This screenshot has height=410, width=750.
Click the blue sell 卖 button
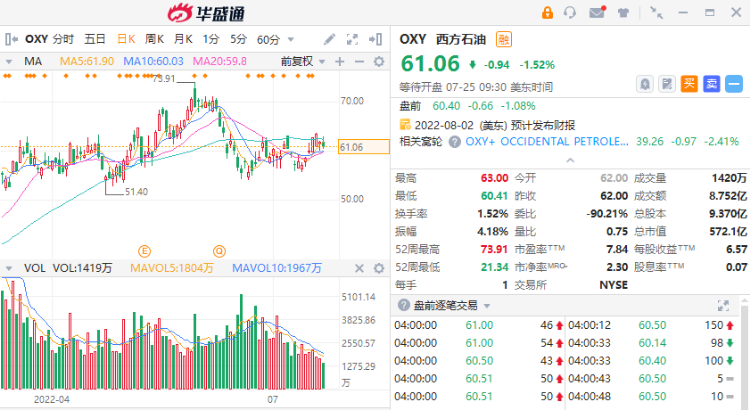tap(711, 84)
